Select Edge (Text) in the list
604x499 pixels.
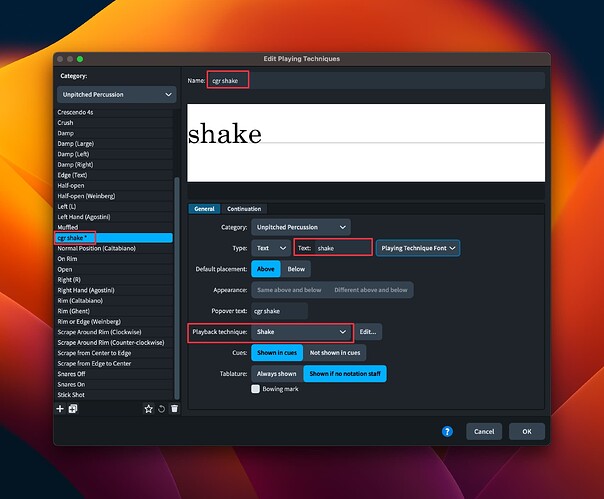click(x=114, y=175)
